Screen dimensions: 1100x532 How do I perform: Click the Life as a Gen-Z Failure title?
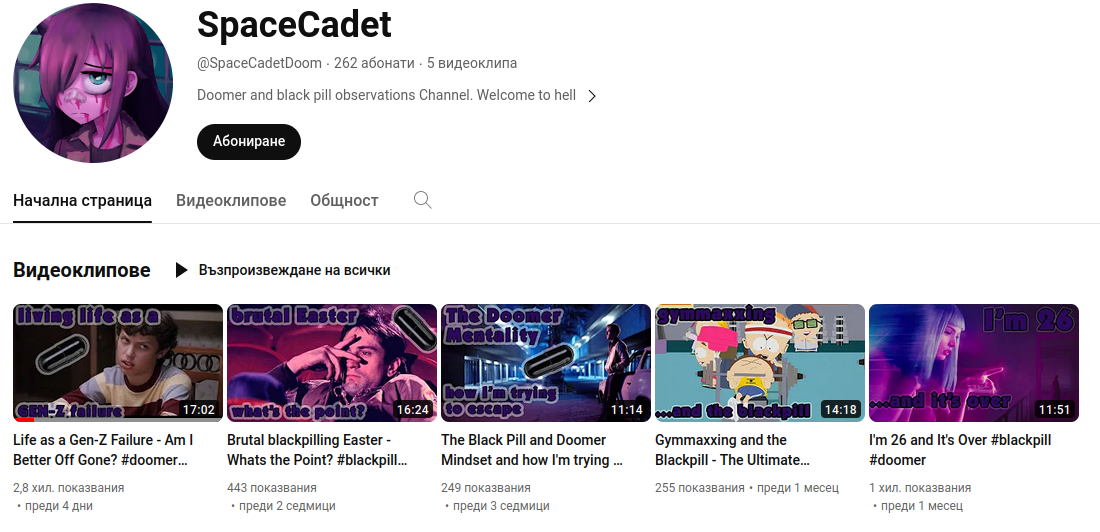[103, 450]
